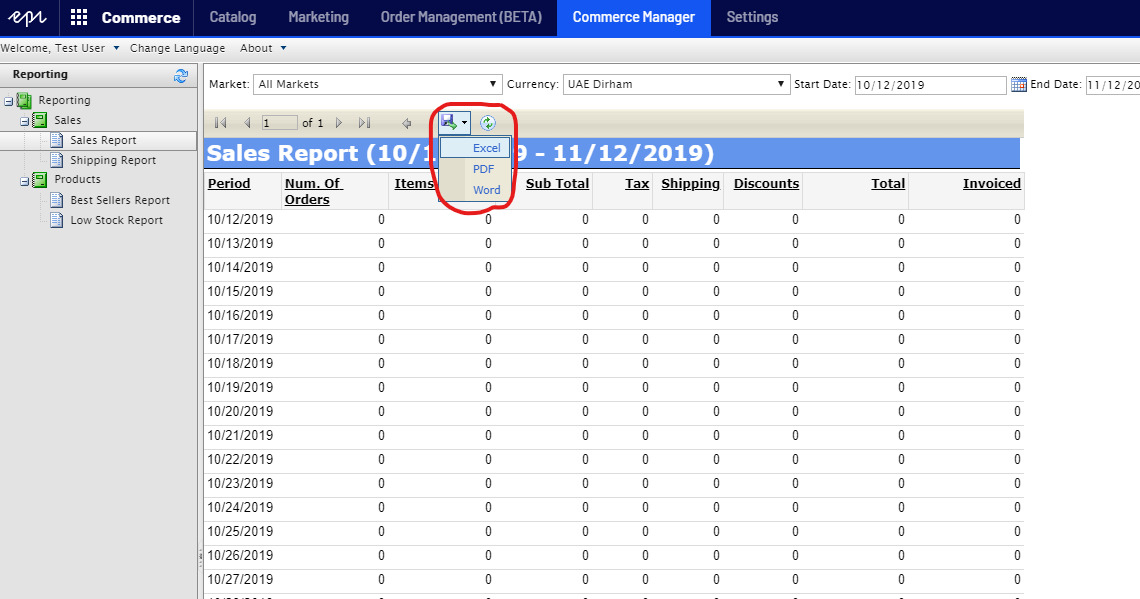
Task: Open the Start Date calendar picker icon
Action: pyautogui.click(x=1018, y=85)
